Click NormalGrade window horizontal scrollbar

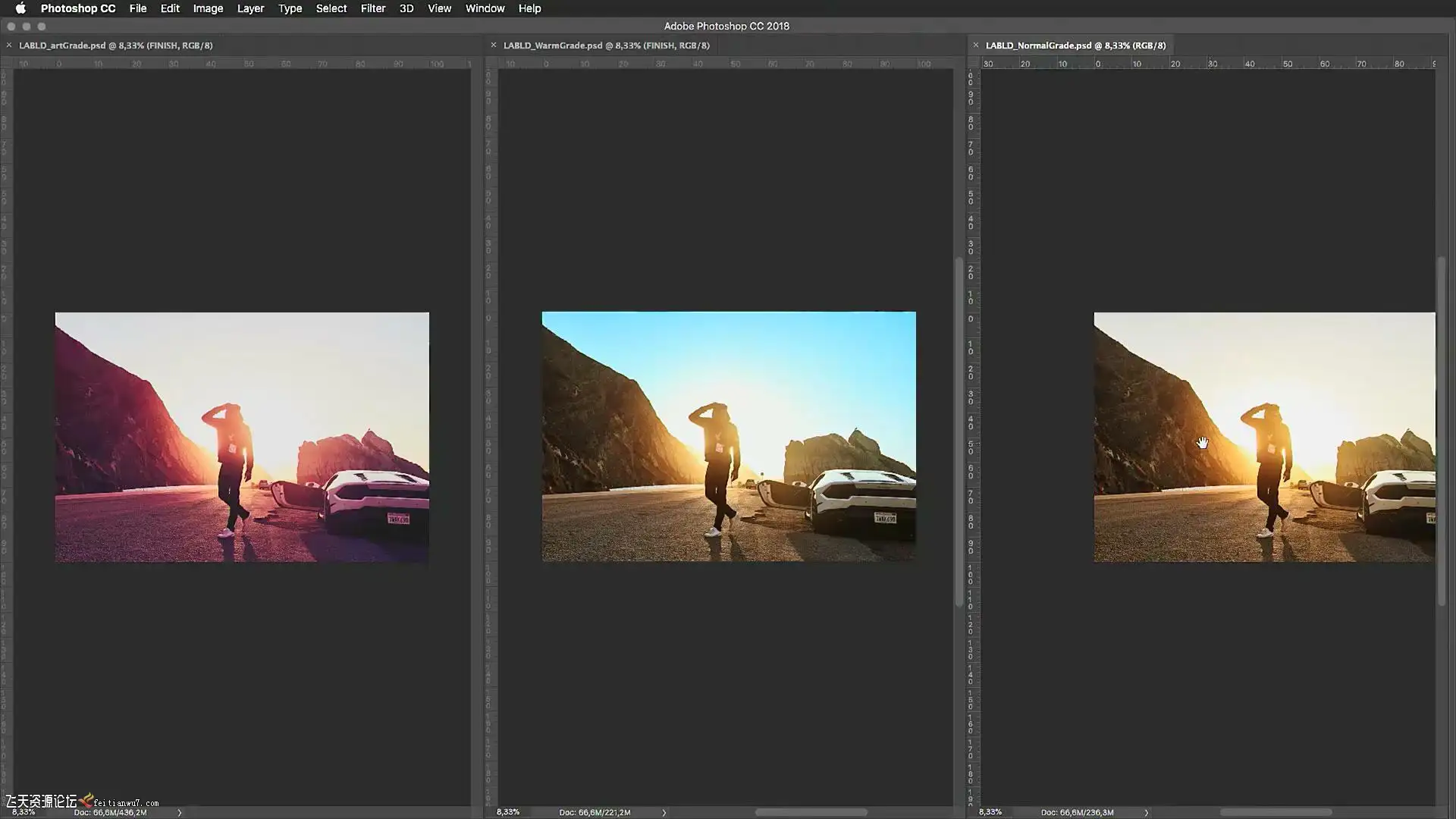click(x=1276, y=812)
